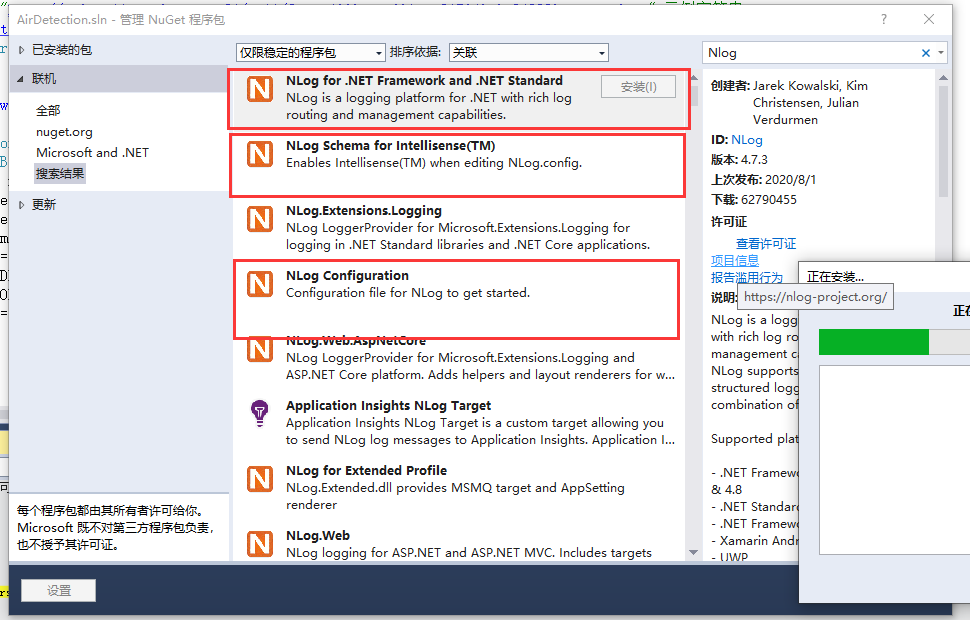Click the NLog.Web.AspNetCore package icon
970x620 pixels.
tap(260, 350)
